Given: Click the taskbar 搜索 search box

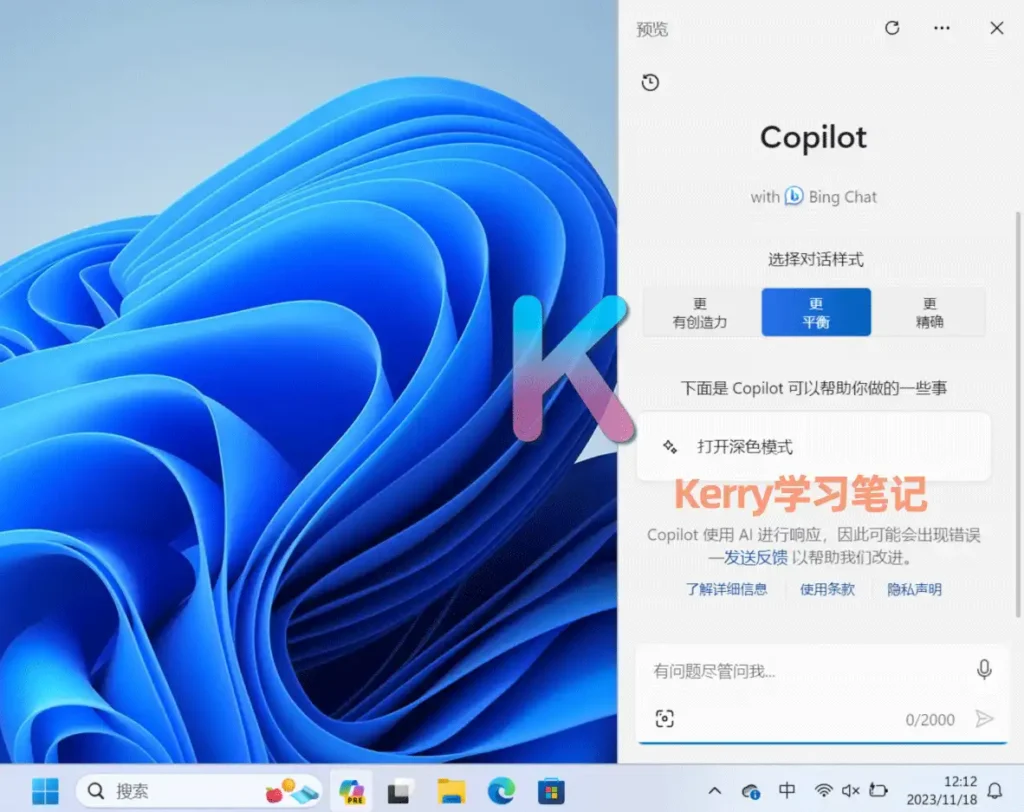Looking at the screenshot, I should point(199,791).
